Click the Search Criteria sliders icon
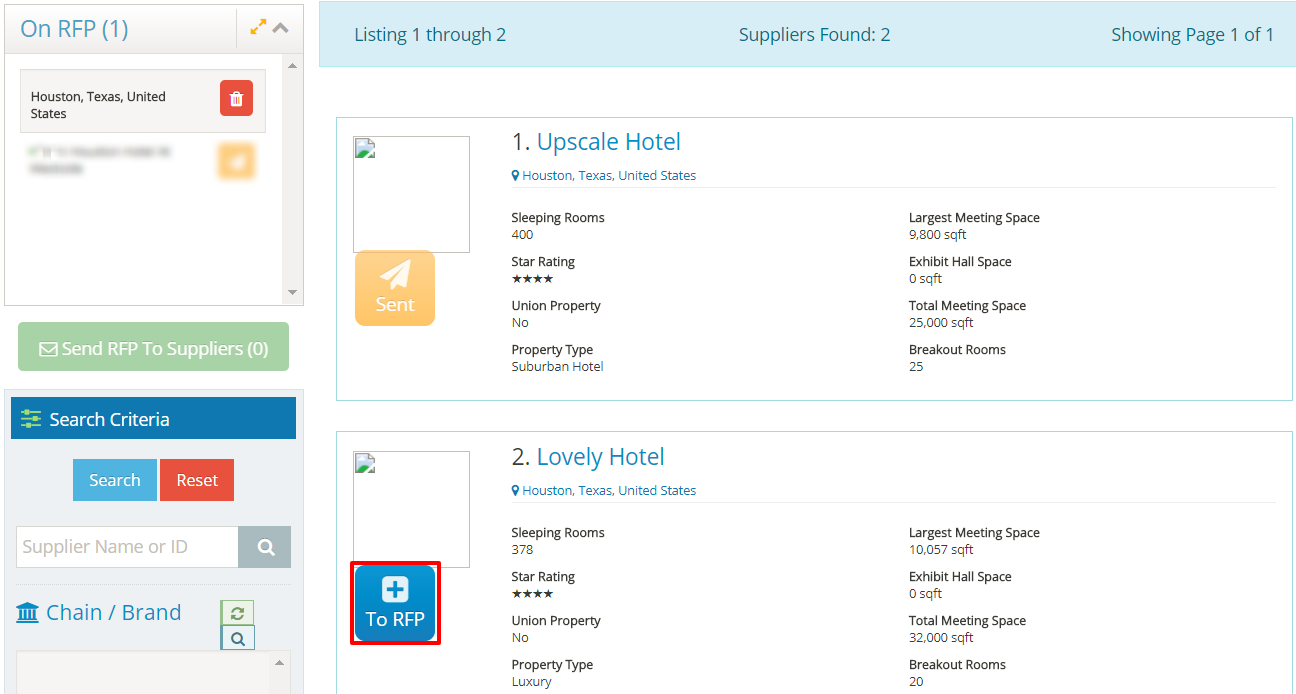The image size is (1296, 694). [31, 419]
